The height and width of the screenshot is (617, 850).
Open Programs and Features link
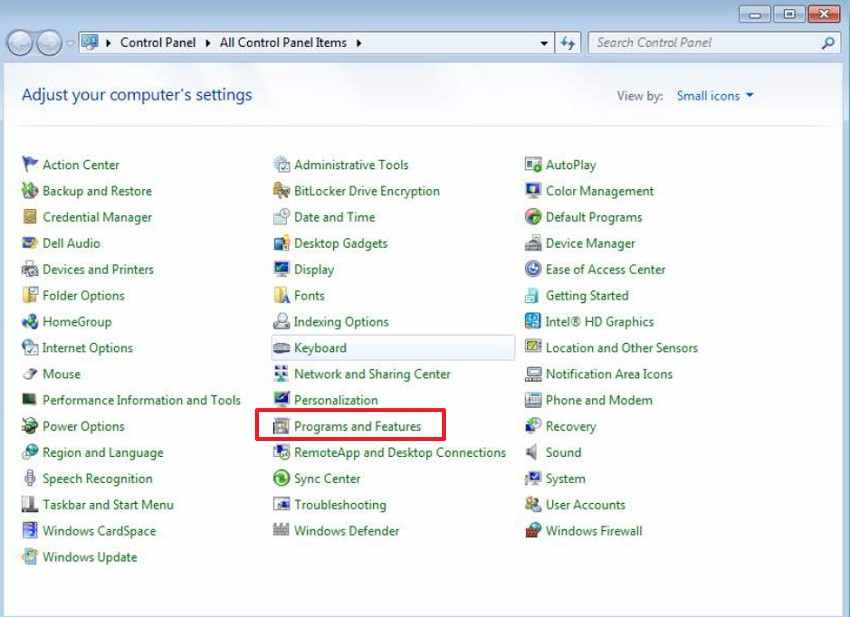point(357,426)
